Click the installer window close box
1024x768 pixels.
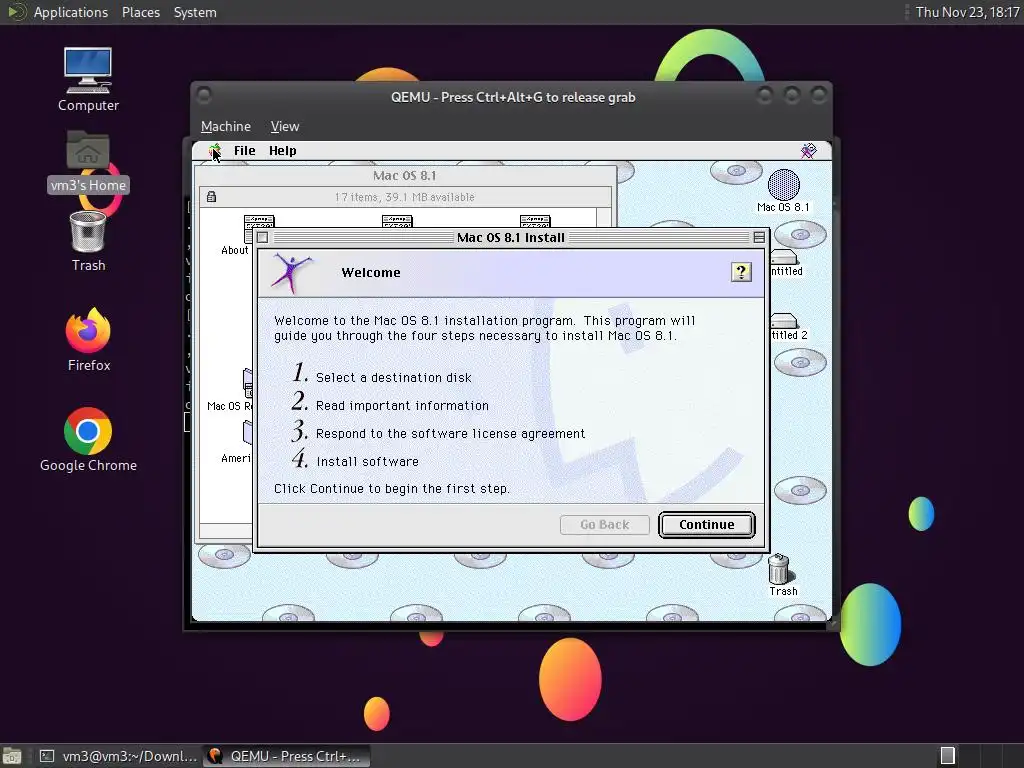[263, 238]
